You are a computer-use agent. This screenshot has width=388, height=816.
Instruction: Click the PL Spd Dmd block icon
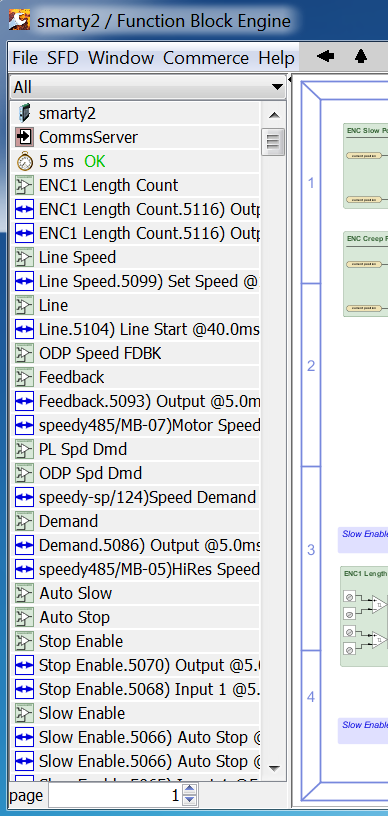click(24, 449)
